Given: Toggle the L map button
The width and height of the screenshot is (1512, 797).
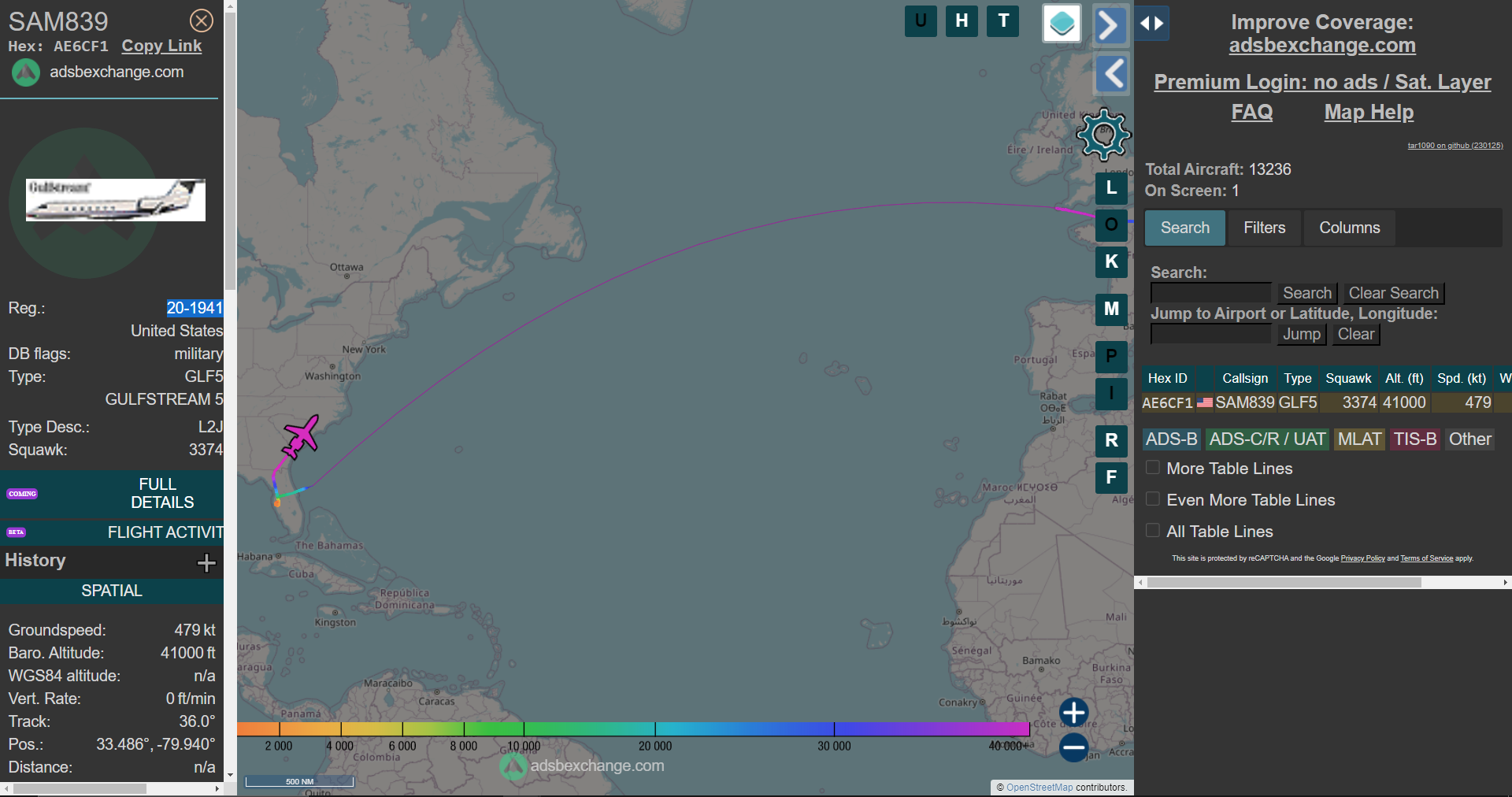Looking at the screenshot, I should pos(1111,187).
